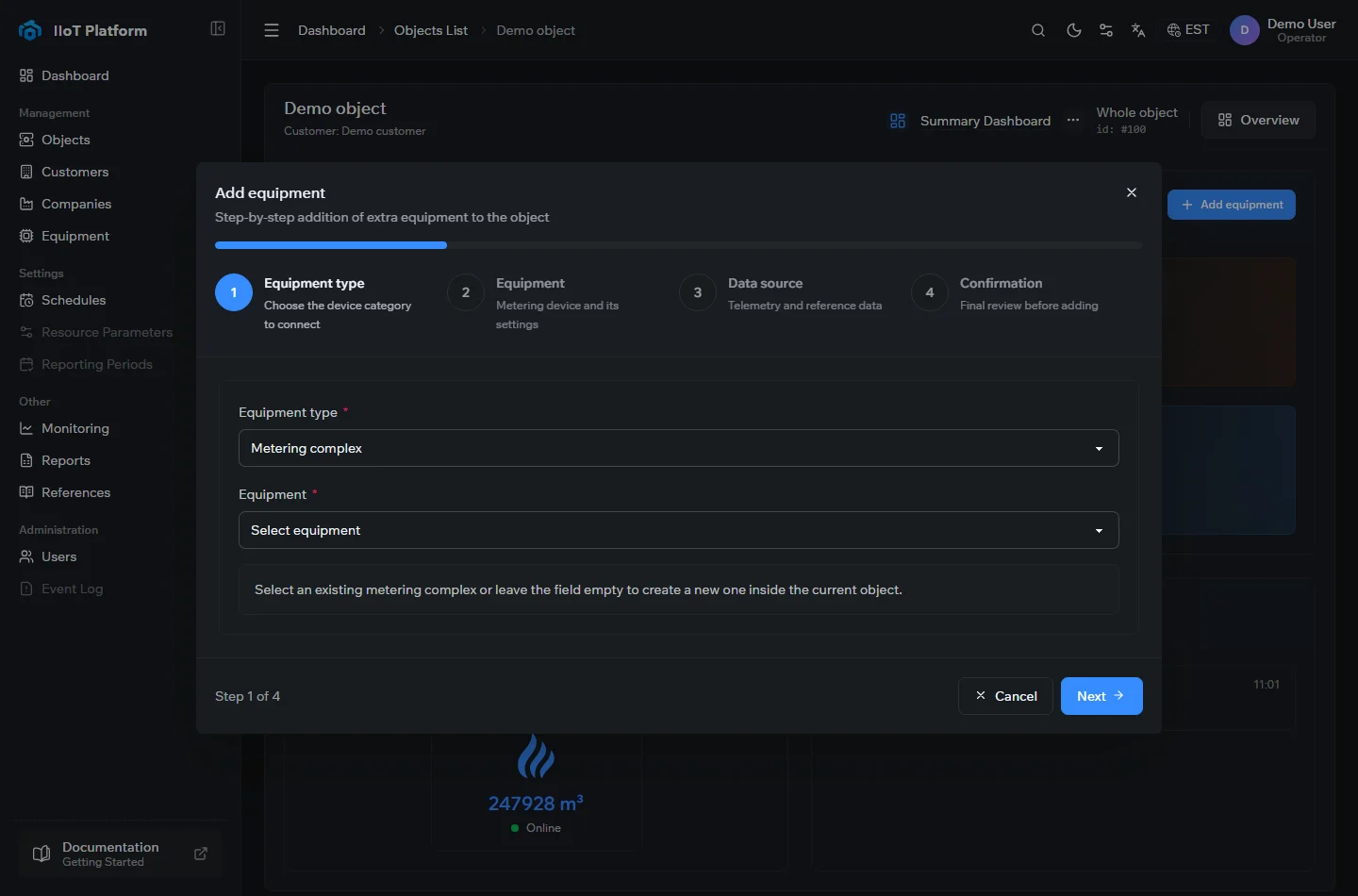Open Summary Dashboard selector

(x=985, y=121)
